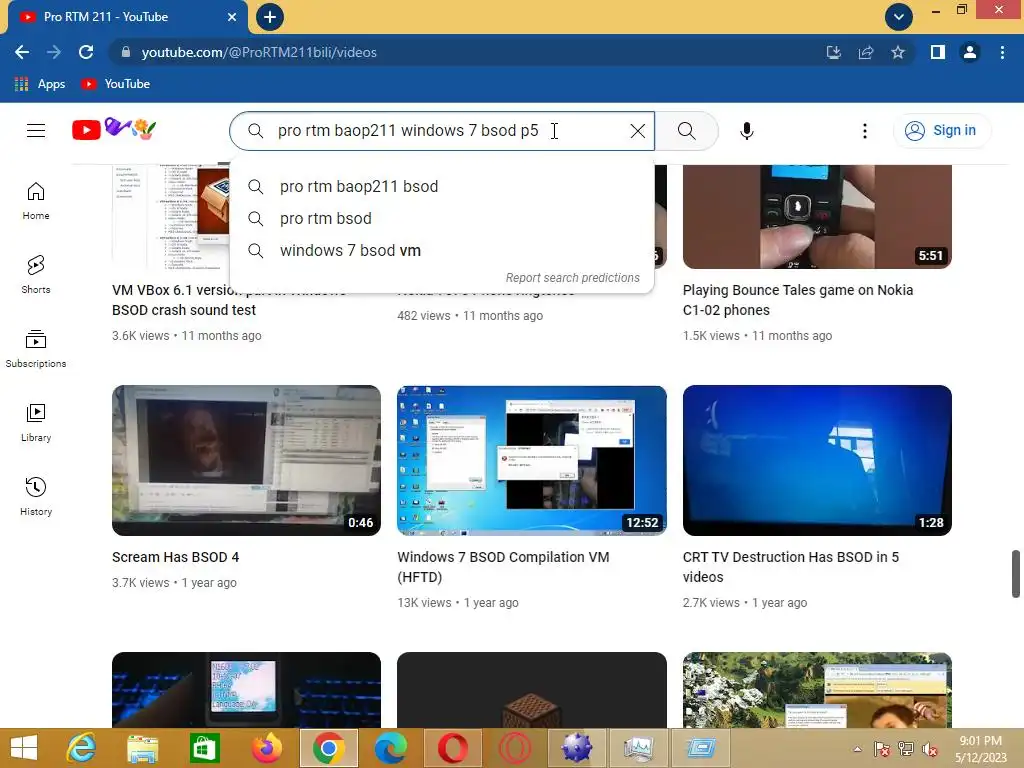Open Subscriptions in sidebar
Image resolution: width=1024 pixels, height=768 pixels.
pyautogui.click(x=36, y=349)
